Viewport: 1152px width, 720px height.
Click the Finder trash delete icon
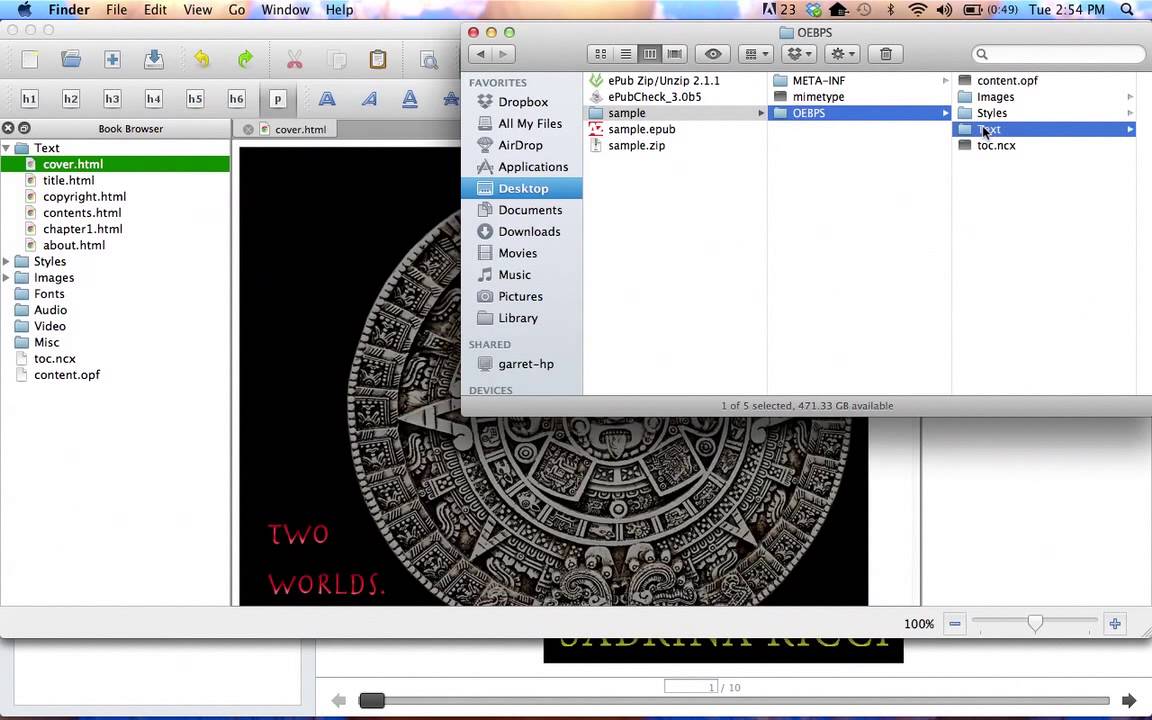coord(885,54)
